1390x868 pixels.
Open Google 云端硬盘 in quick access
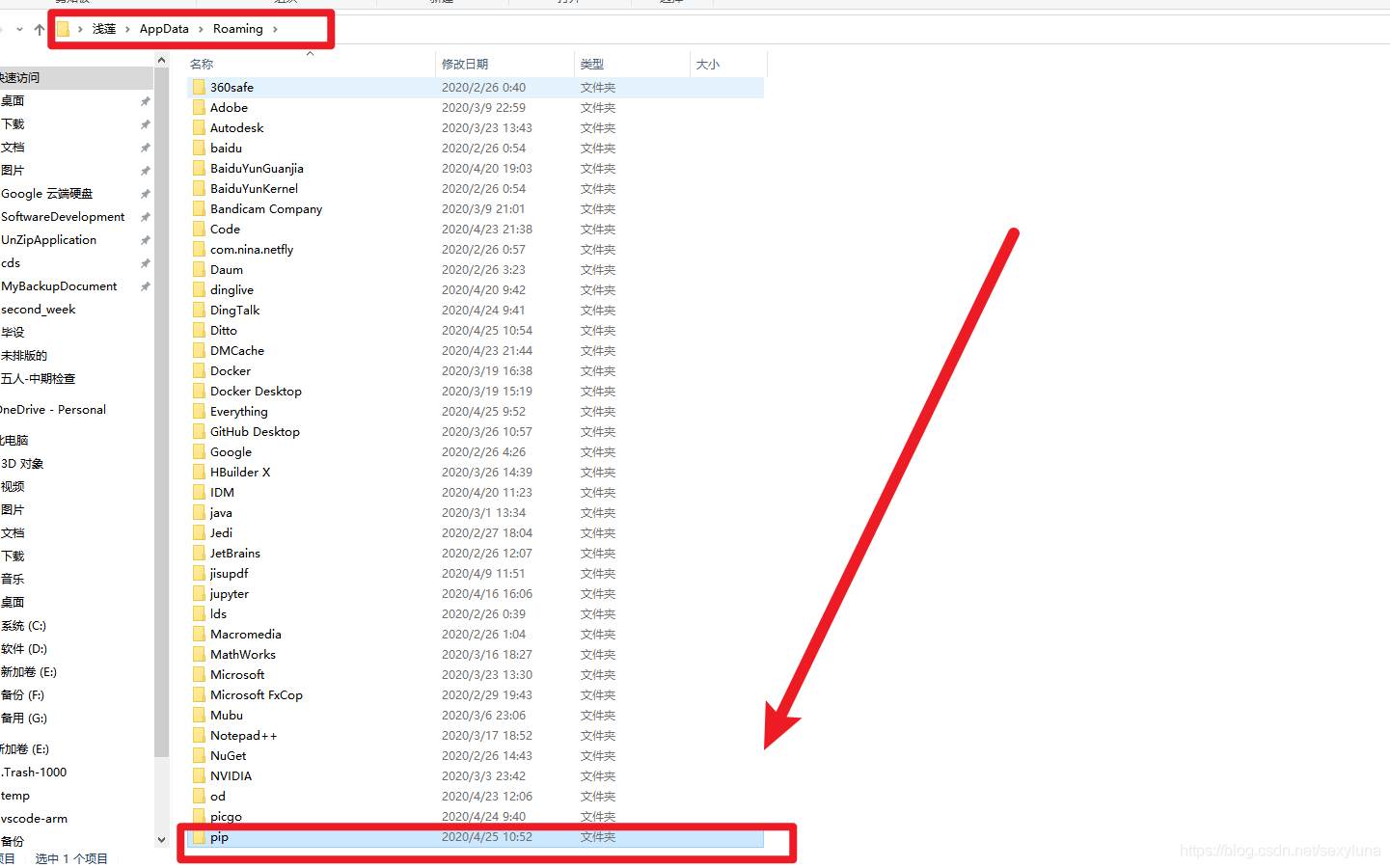coord(47,194)
